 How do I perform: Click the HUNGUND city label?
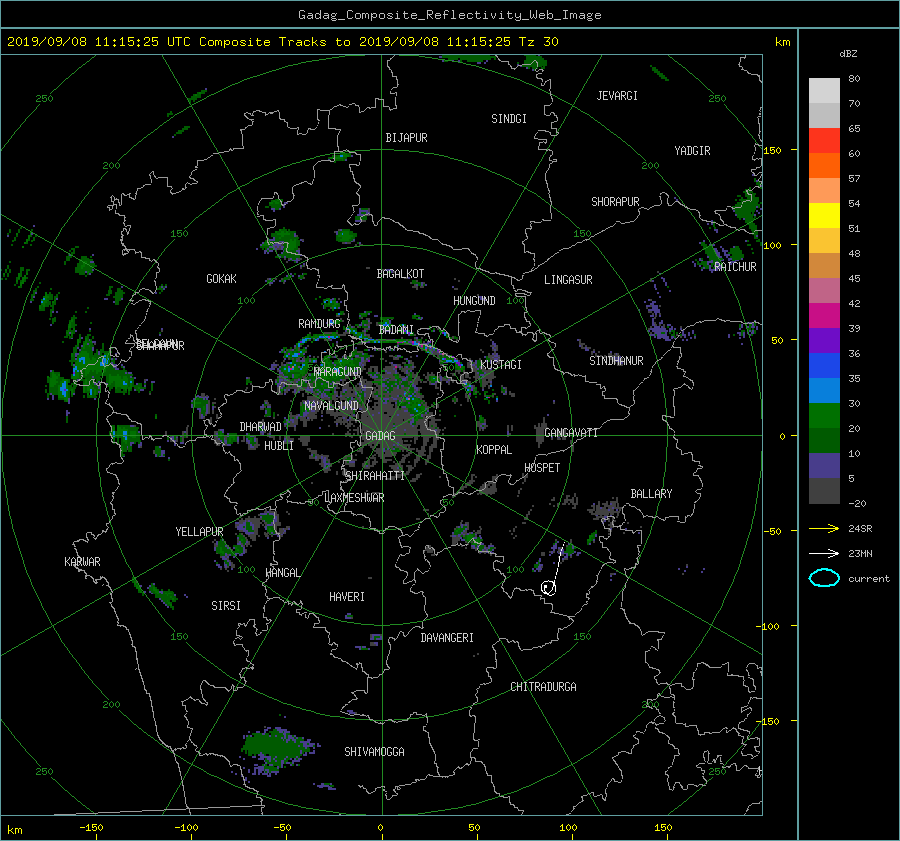coord(474,301)
